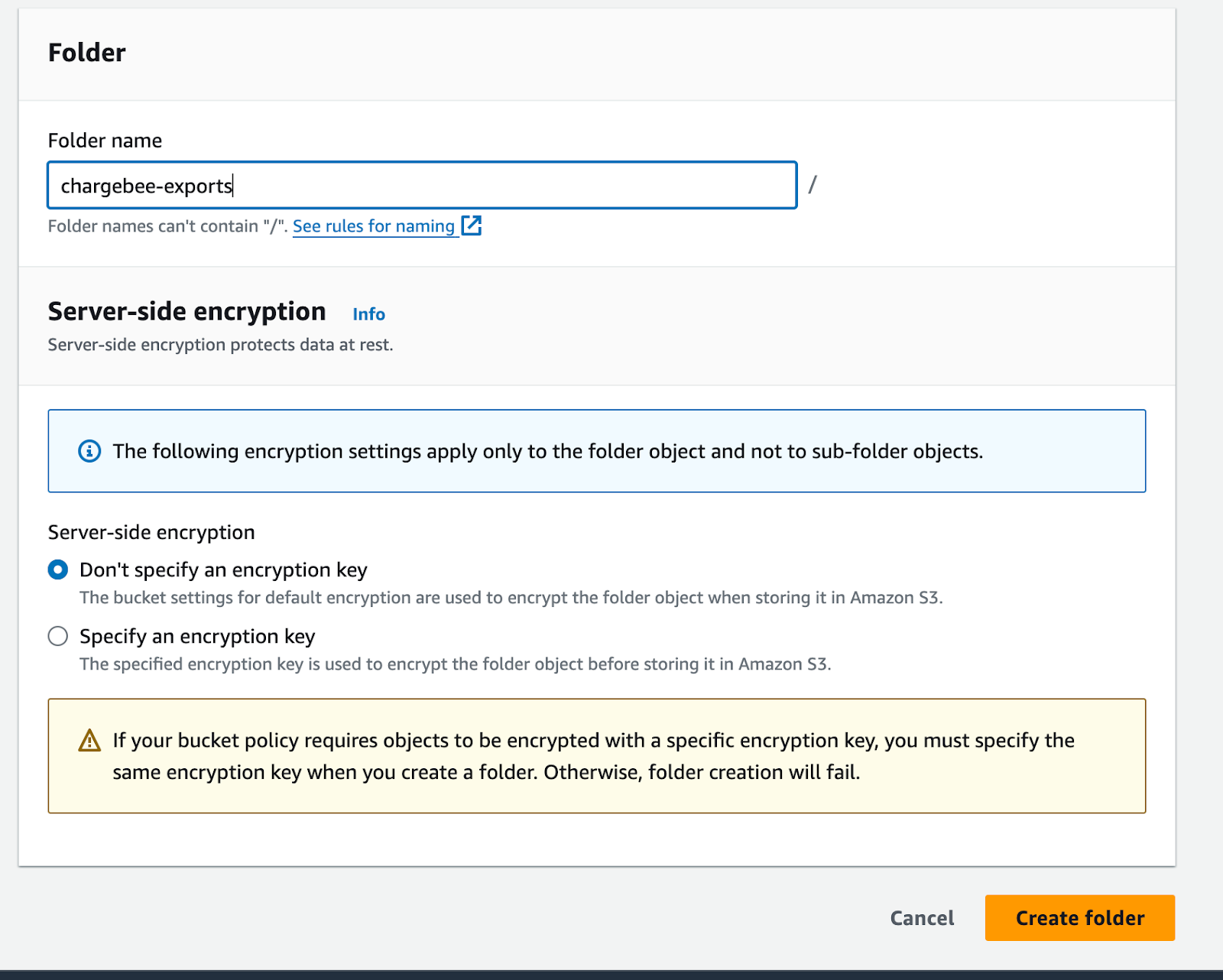Open the Info link next to Server-side encryption
1223x980 pixels.
[x=368, y=314]
